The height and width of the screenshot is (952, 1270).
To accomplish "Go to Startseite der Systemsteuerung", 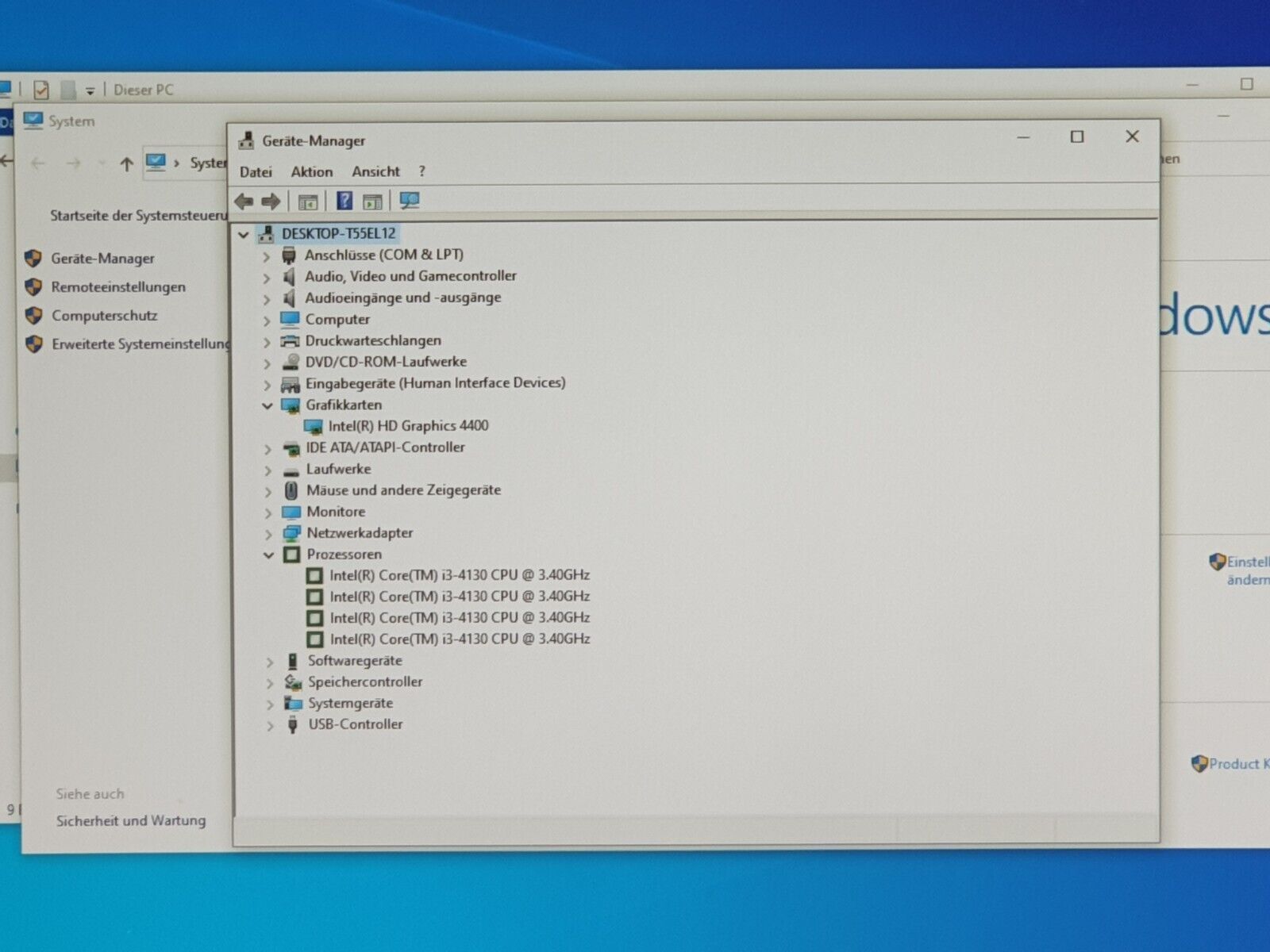I will coord(139,215).
